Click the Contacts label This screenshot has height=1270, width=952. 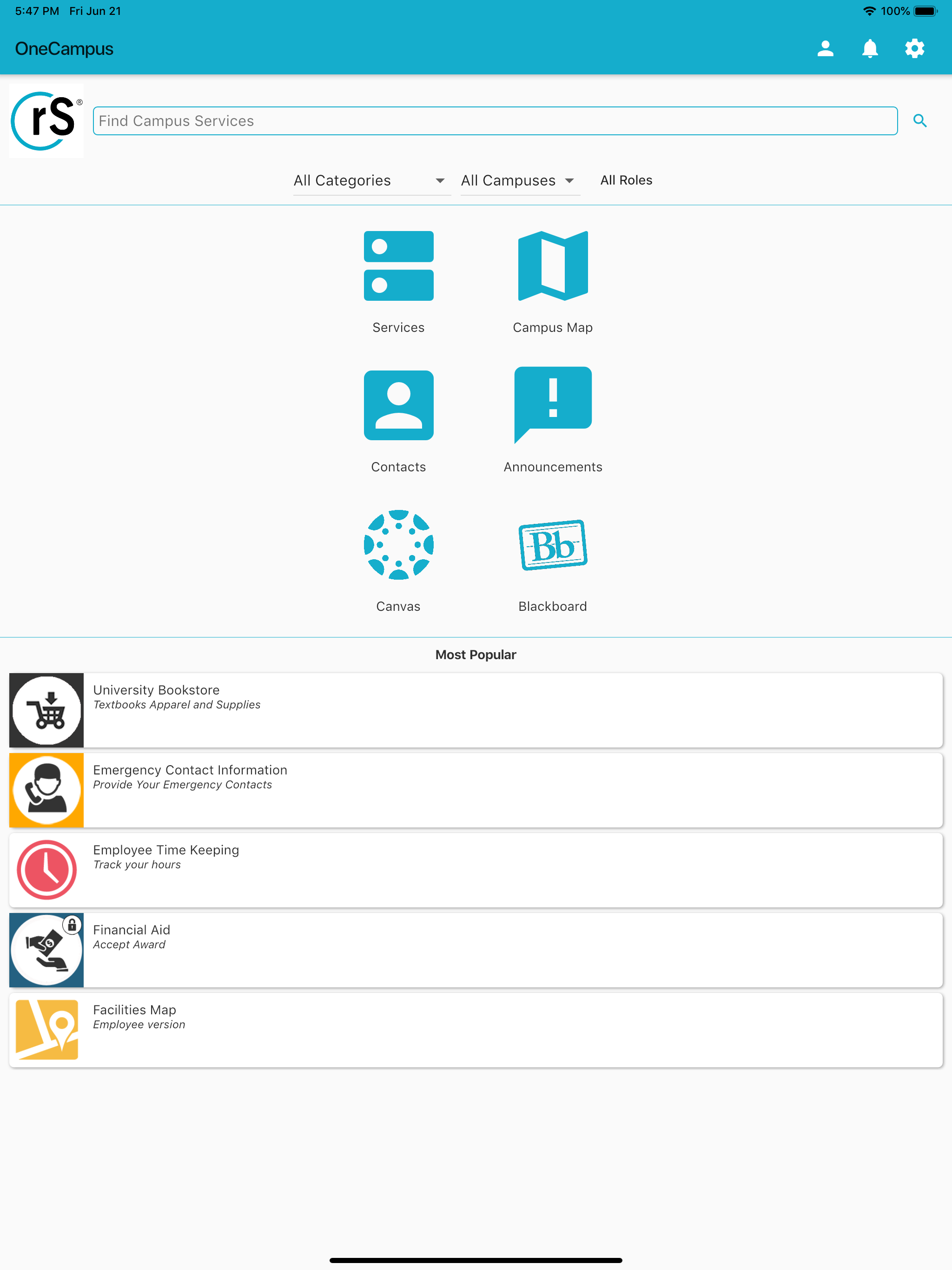[398, 467]
